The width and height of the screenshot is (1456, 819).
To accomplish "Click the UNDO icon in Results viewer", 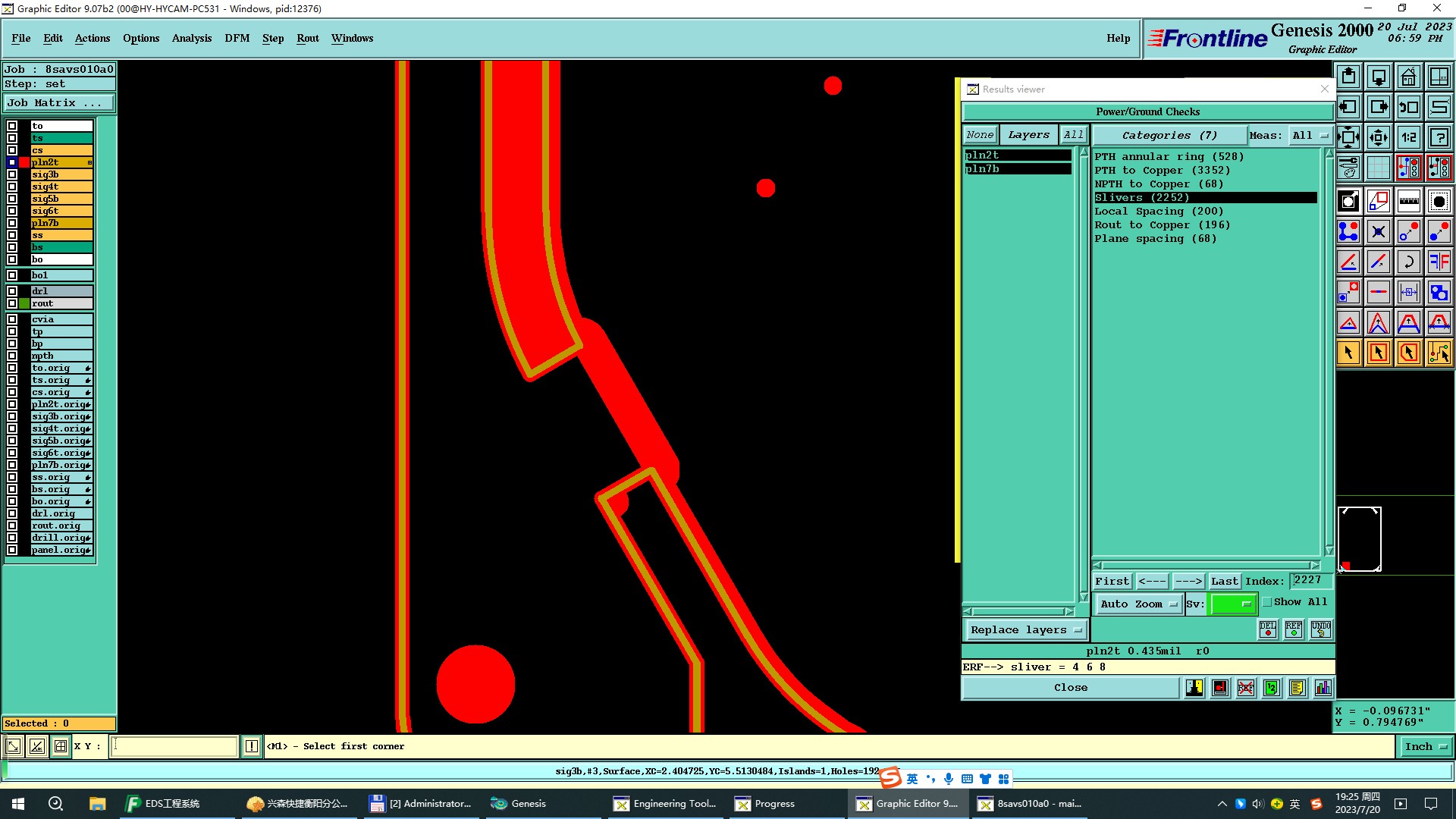I will coord(1320,629).
